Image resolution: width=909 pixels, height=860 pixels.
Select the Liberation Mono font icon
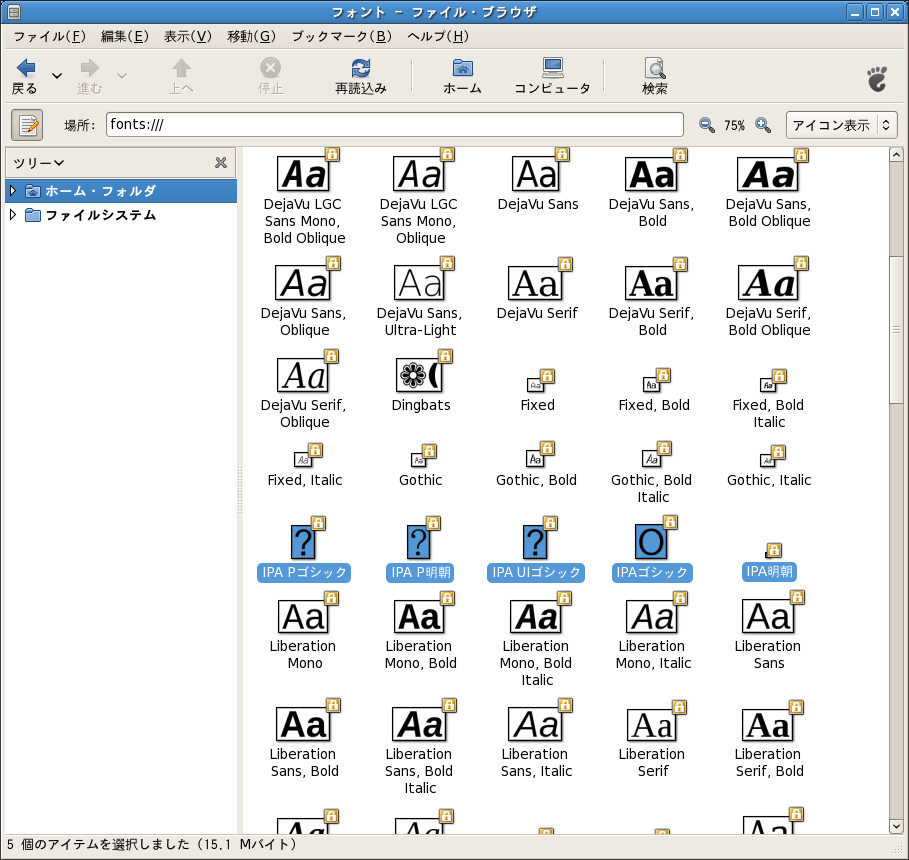click(303, 616)
